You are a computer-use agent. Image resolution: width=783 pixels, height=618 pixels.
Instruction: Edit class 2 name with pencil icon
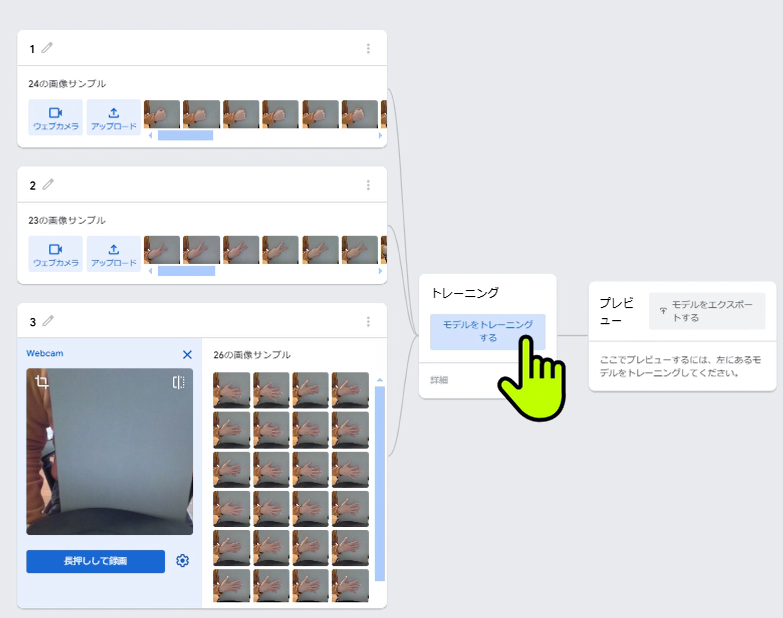point(48,184)
